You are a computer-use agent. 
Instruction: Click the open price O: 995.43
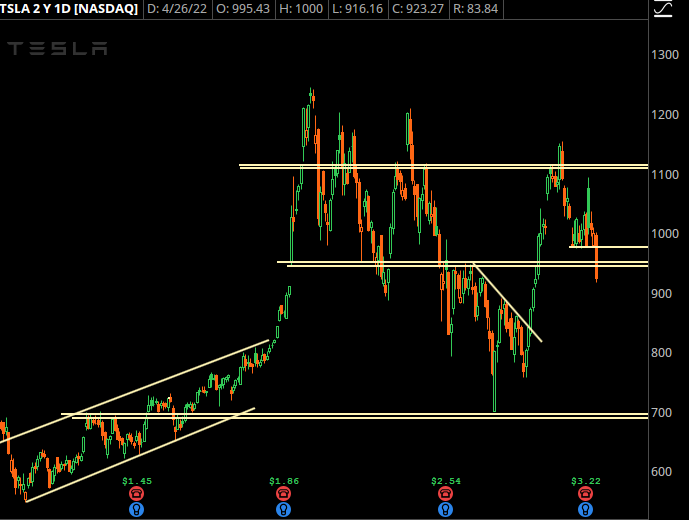click(x=243, y=9)
